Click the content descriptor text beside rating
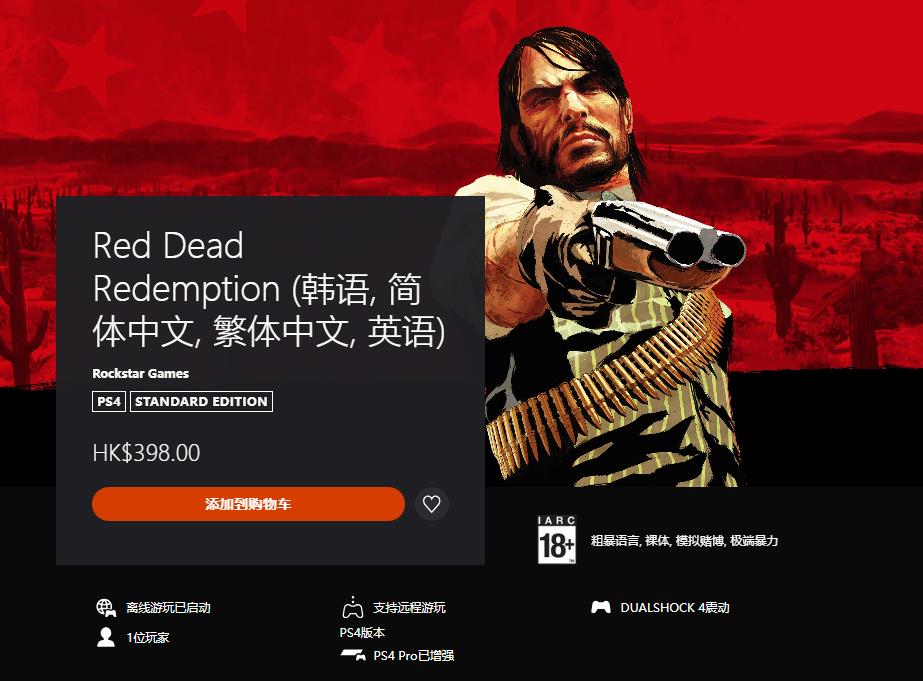 (x=684, y=540)
